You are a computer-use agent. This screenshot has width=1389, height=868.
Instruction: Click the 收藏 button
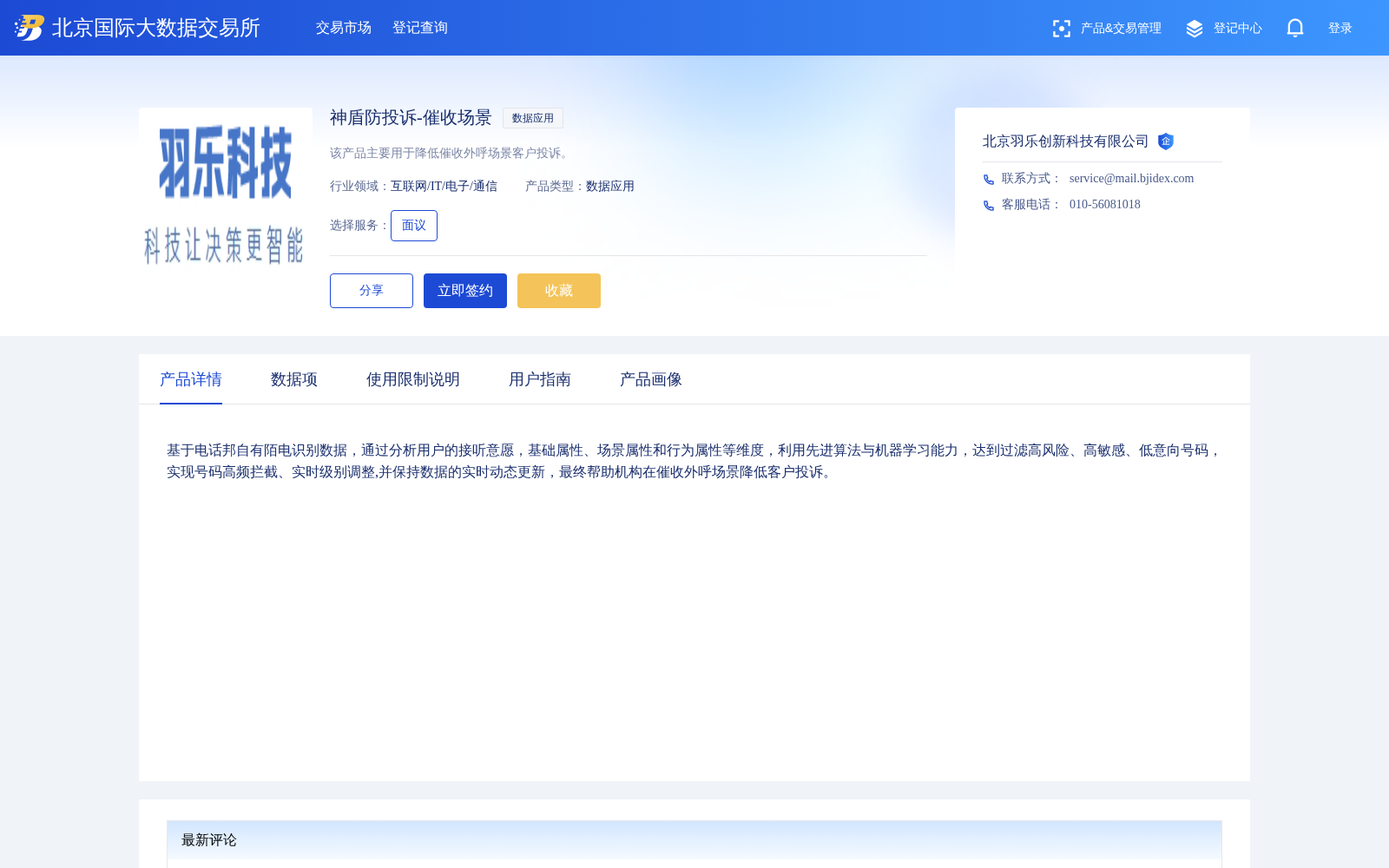point(559,291)
